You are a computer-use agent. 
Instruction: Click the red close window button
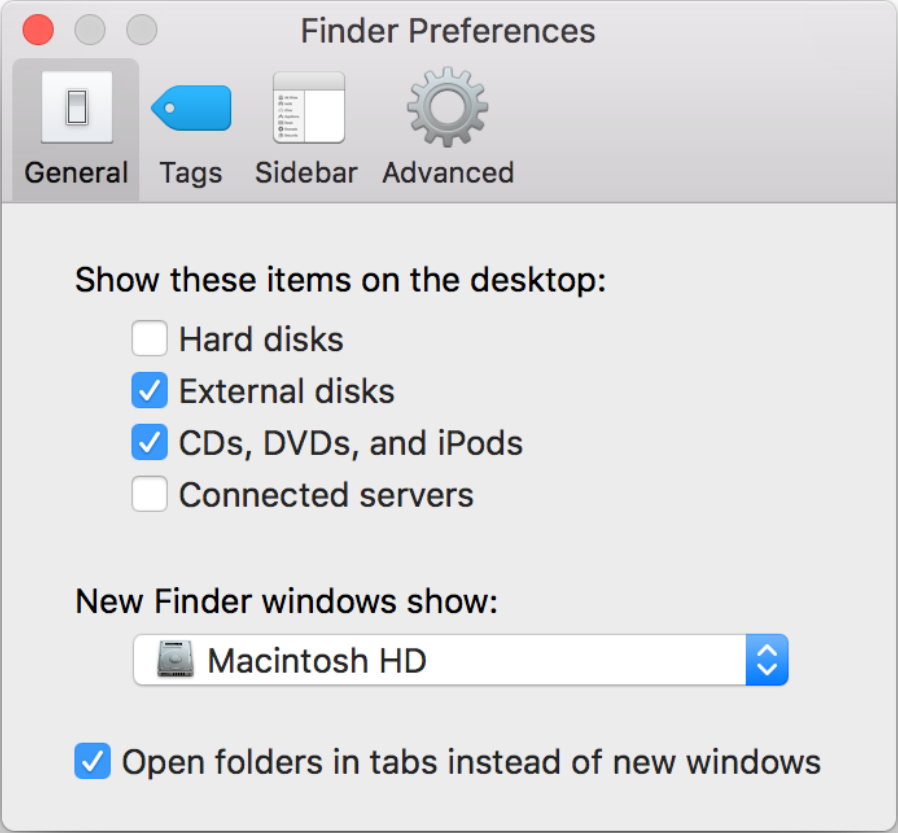38,30
